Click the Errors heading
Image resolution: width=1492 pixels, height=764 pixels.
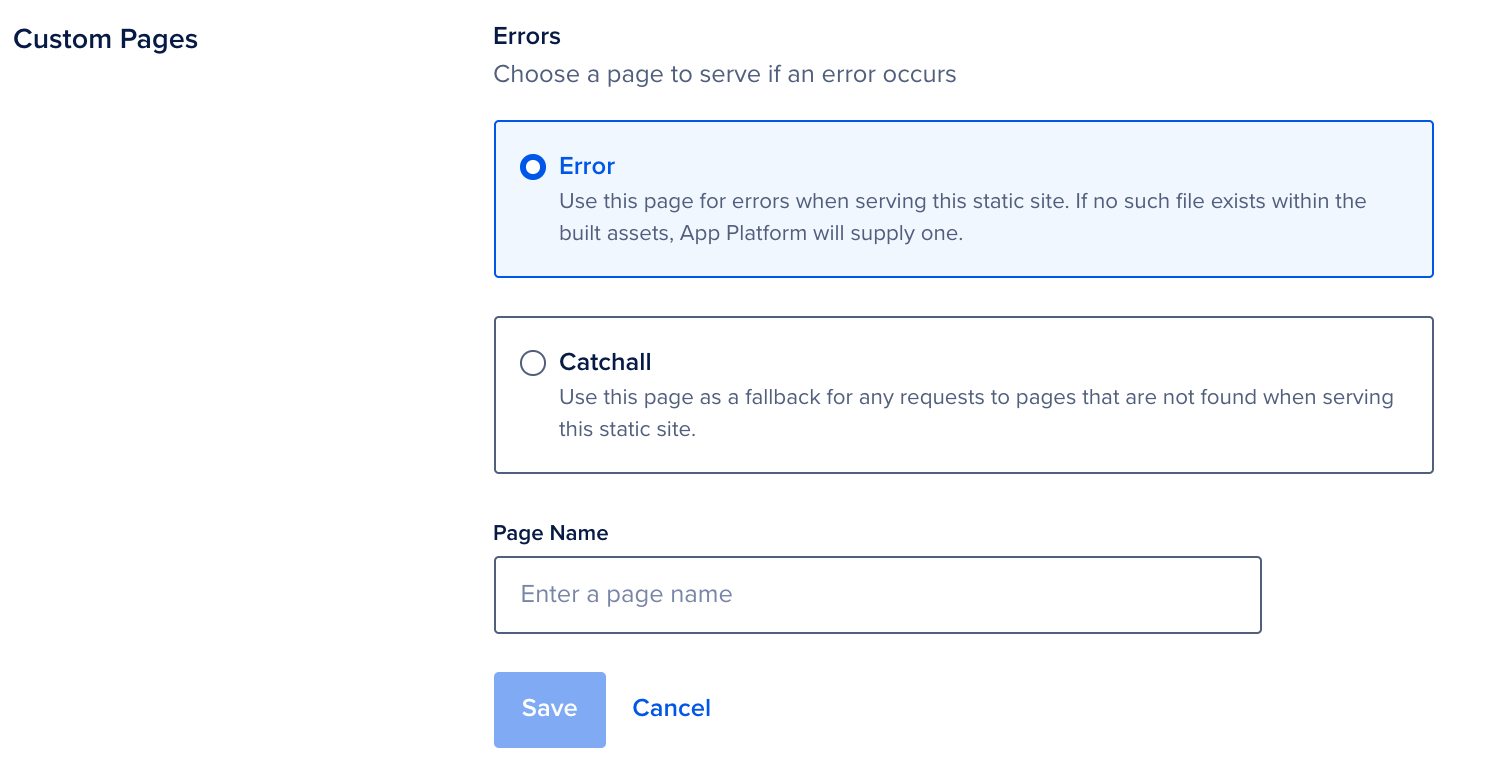pyautogui.click(x=527, y=36)
